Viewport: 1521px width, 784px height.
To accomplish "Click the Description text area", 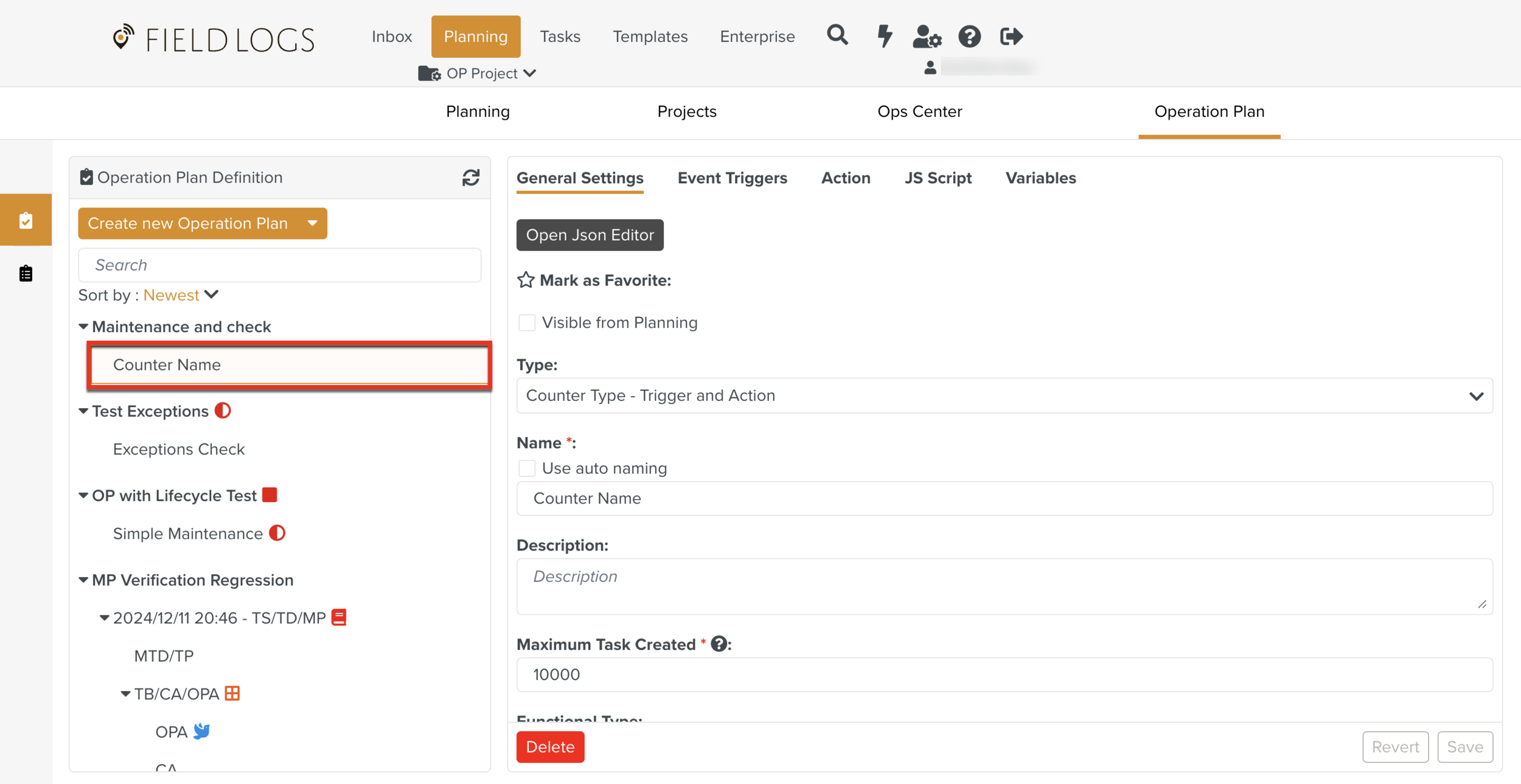I will (1004, 586).
